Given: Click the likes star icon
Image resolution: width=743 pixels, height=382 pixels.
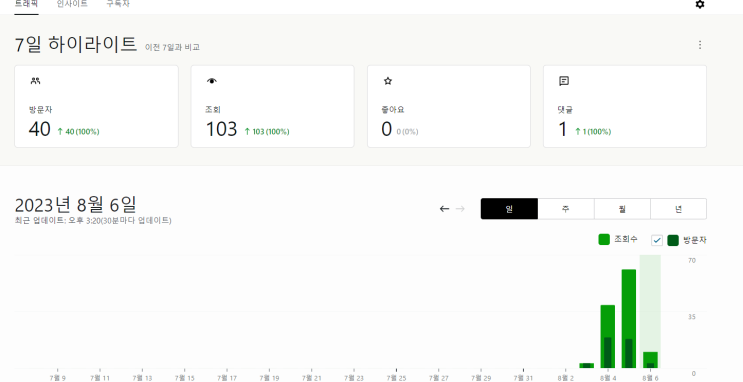Looking at the screenshot, I should 388,81.
